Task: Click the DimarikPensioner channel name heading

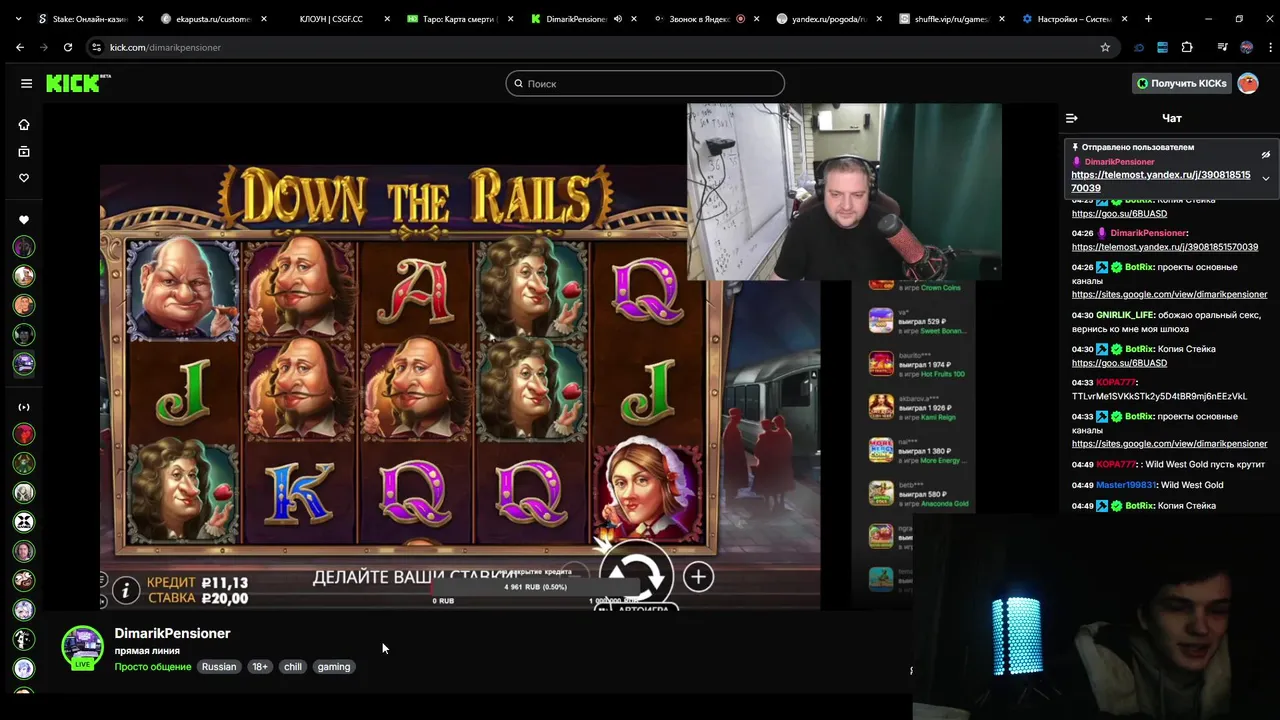Action: tap(172, 633)
